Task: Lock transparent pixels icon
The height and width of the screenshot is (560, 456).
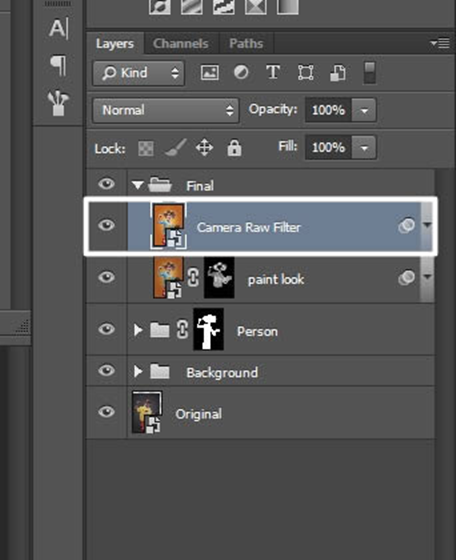Action: pos(146,148)
